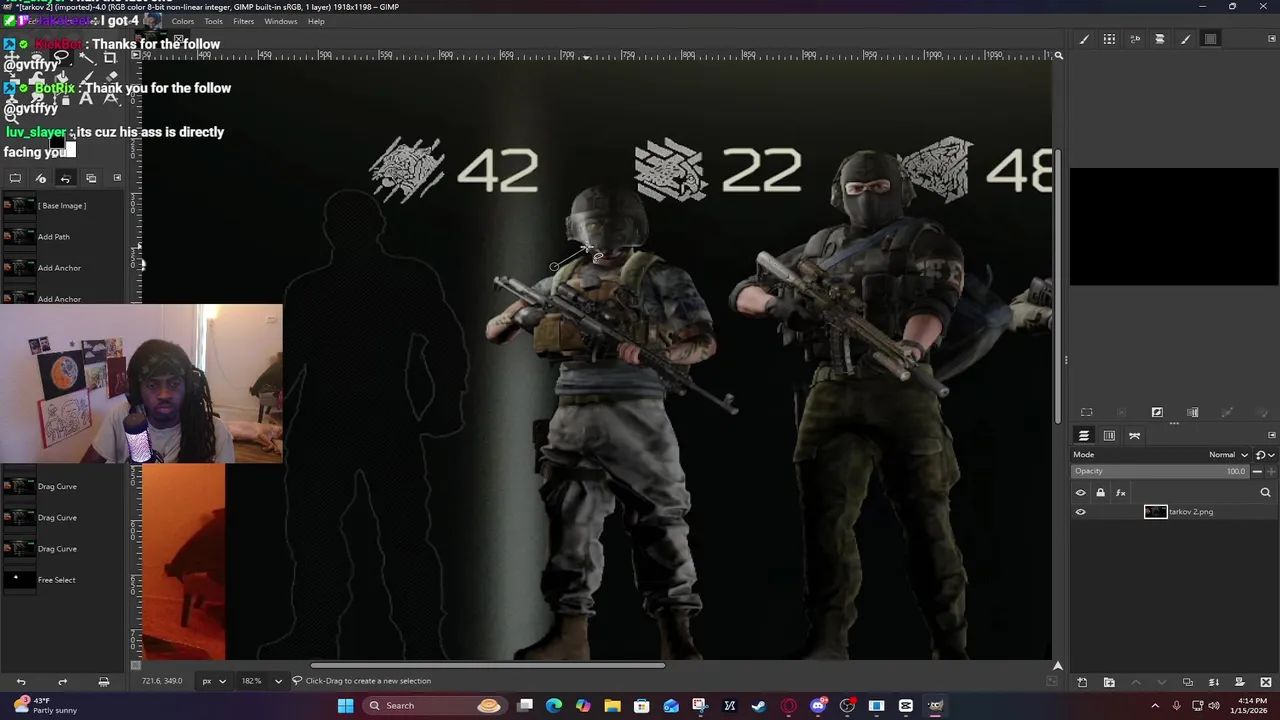The height and width of the screenshot is (720, 1280).
Task: Click the tool preset icon in left dock
Action: 15,178
